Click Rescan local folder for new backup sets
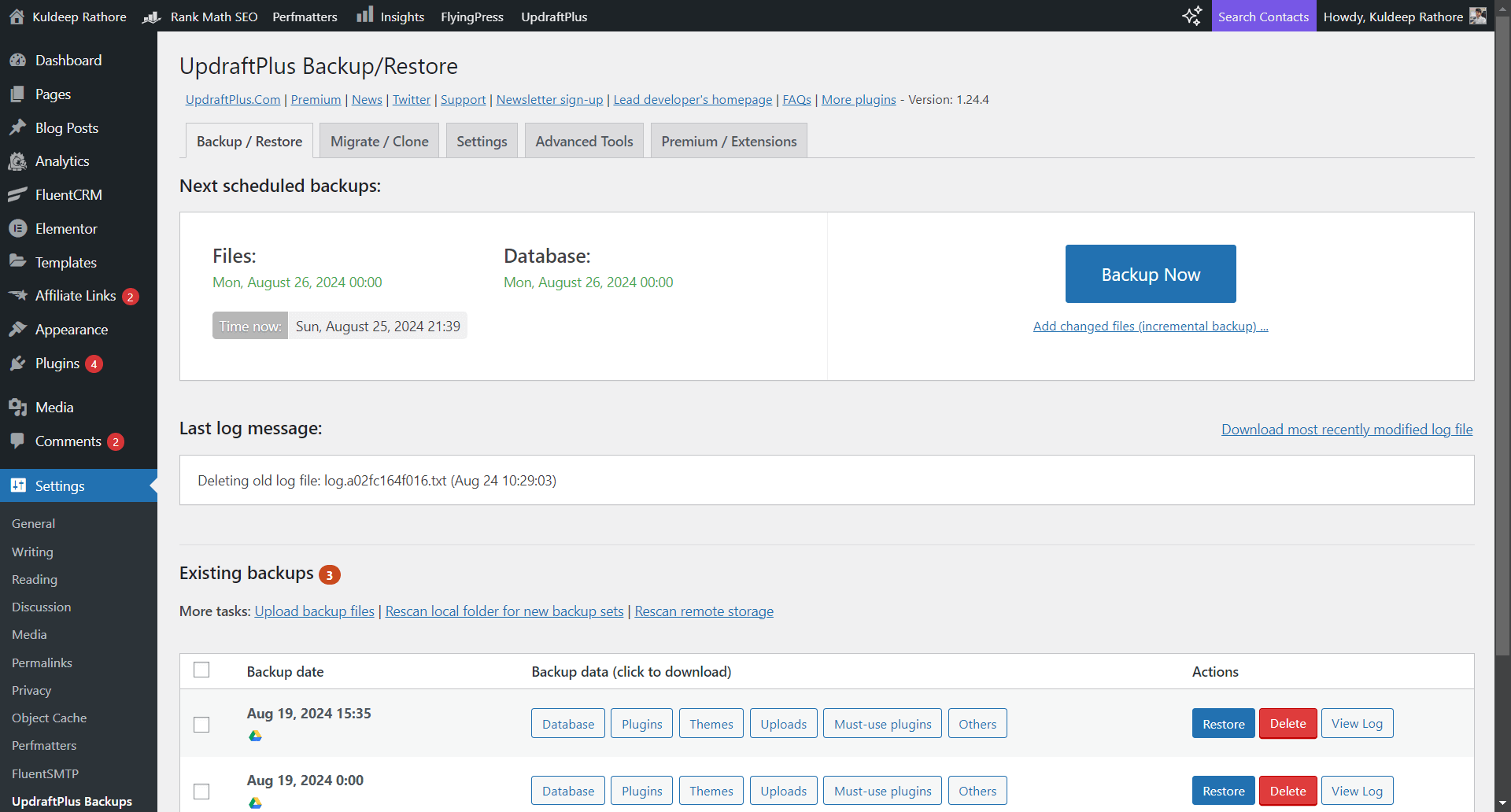The width and height of the screenshot is (1511, 812). tap(504, 611)
